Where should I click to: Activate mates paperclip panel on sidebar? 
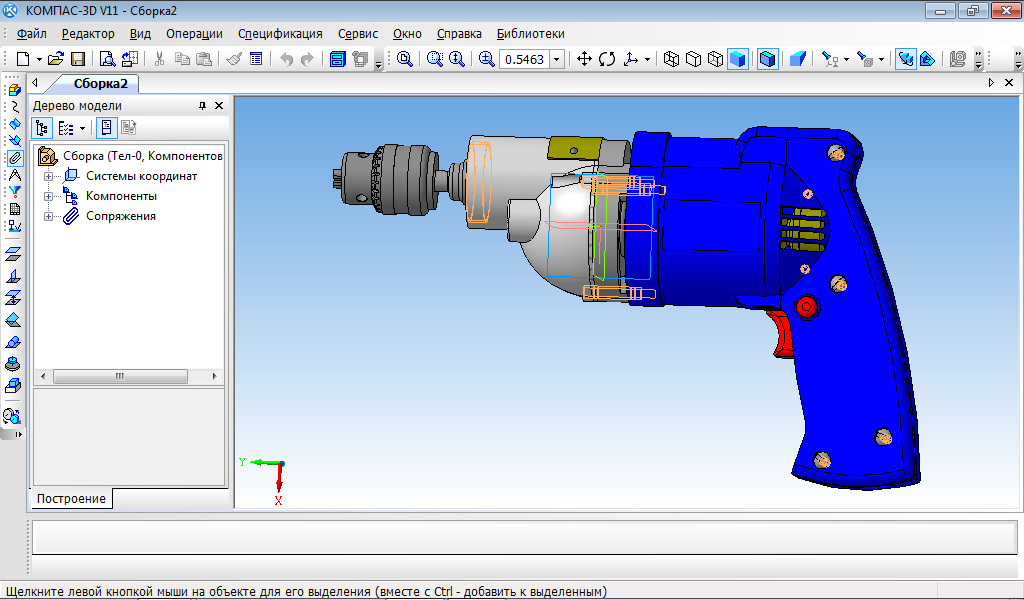click(14, 157)
